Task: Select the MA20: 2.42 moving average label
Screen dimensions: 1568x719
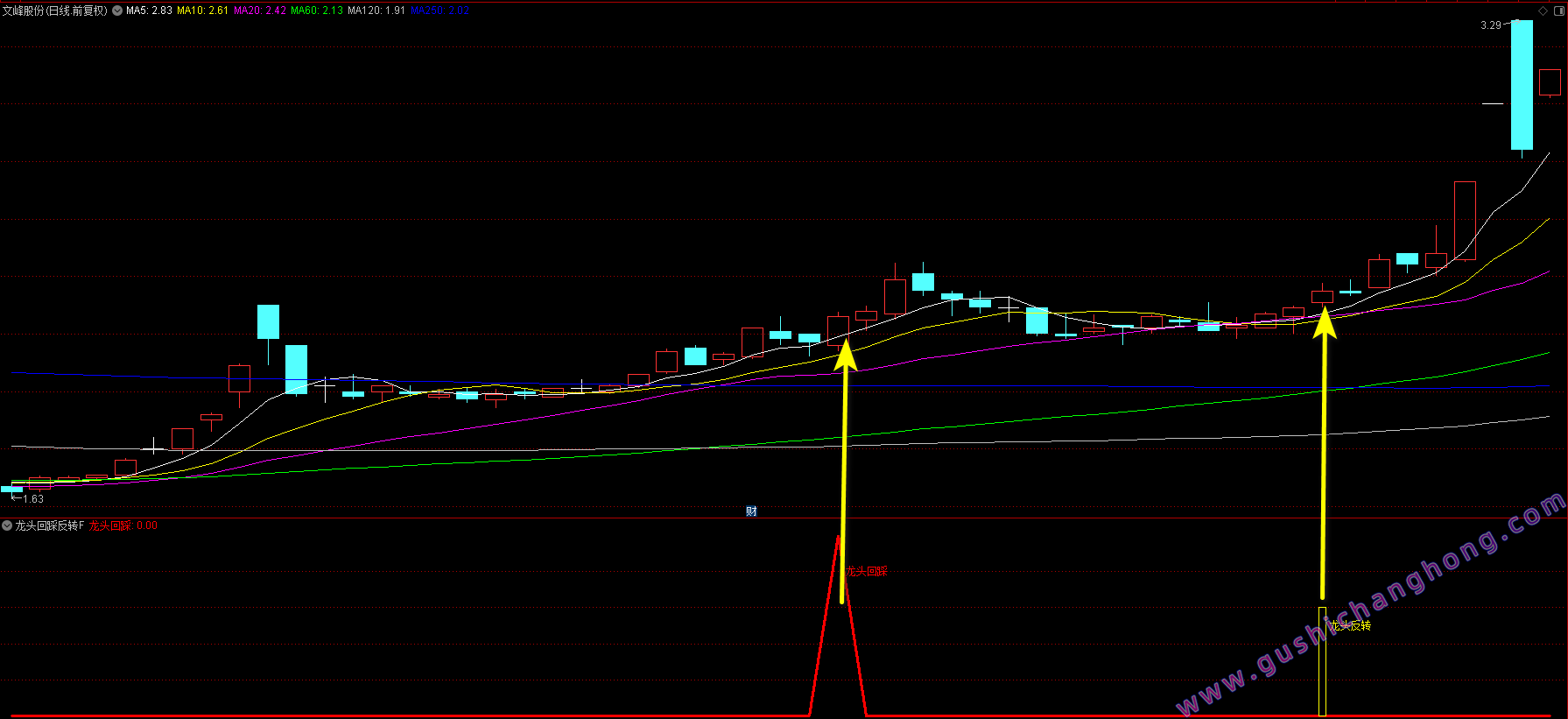Action: coord(260,11)
